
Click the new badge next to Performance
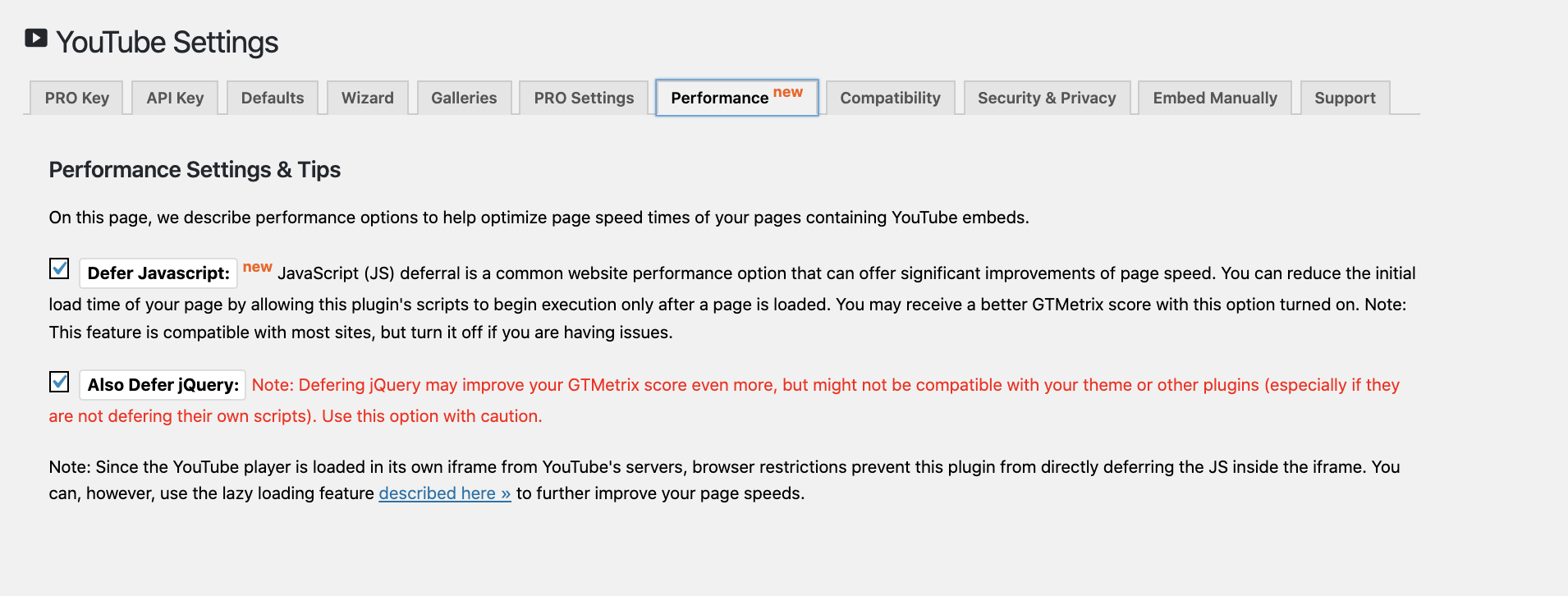789,92
